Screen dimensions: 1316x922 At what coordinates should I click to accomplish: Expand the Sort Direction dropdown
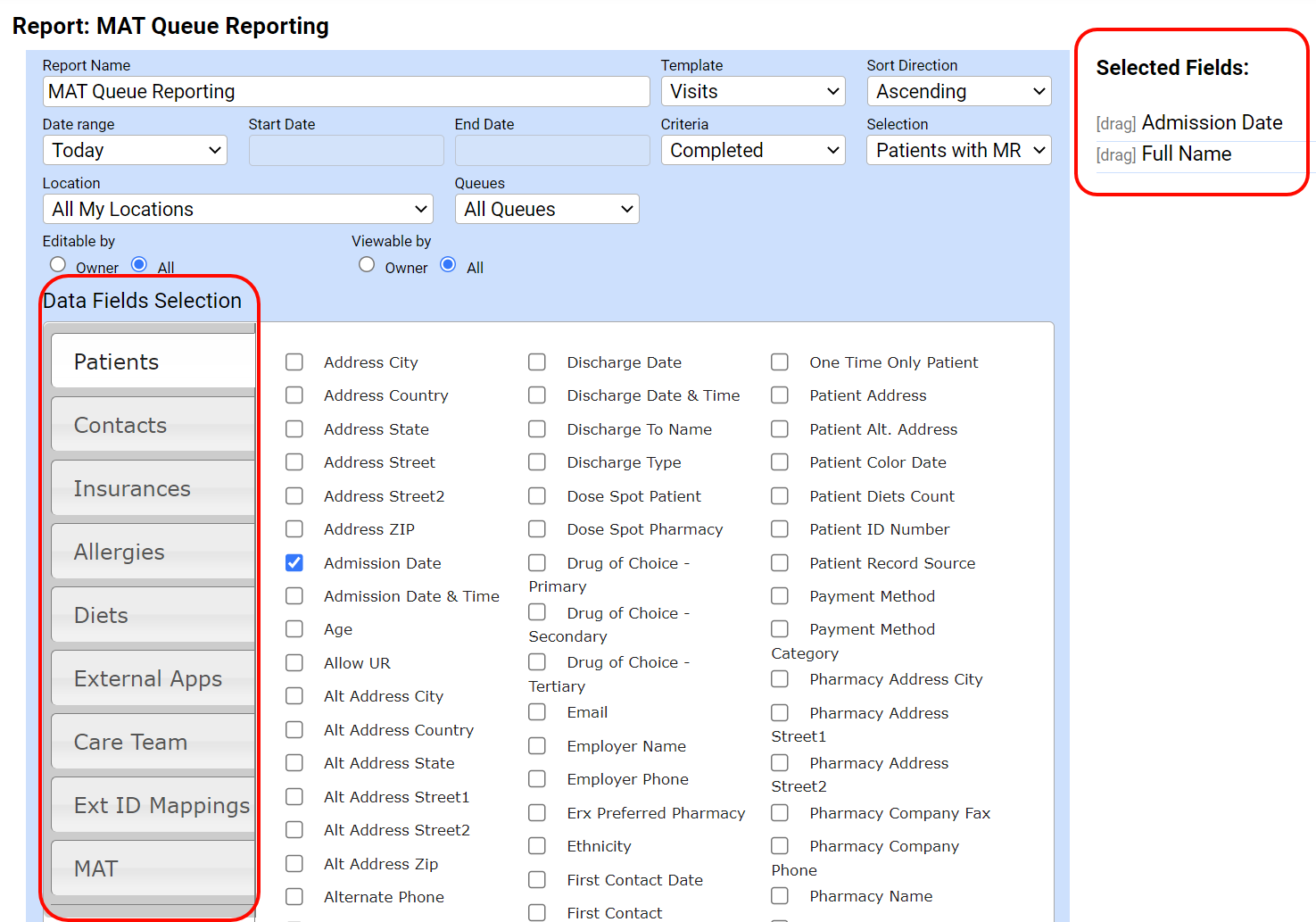coord(959,91)
